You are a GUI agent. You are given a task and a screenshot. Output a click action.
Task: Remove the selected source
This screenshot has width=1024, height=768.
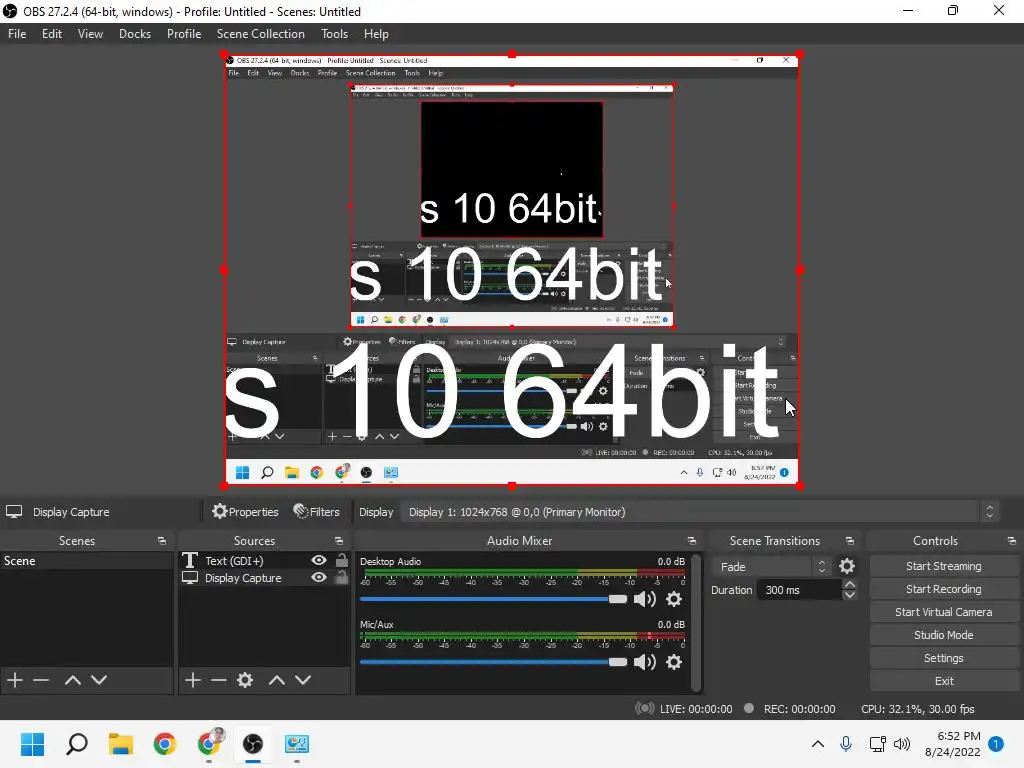[219, 680]
